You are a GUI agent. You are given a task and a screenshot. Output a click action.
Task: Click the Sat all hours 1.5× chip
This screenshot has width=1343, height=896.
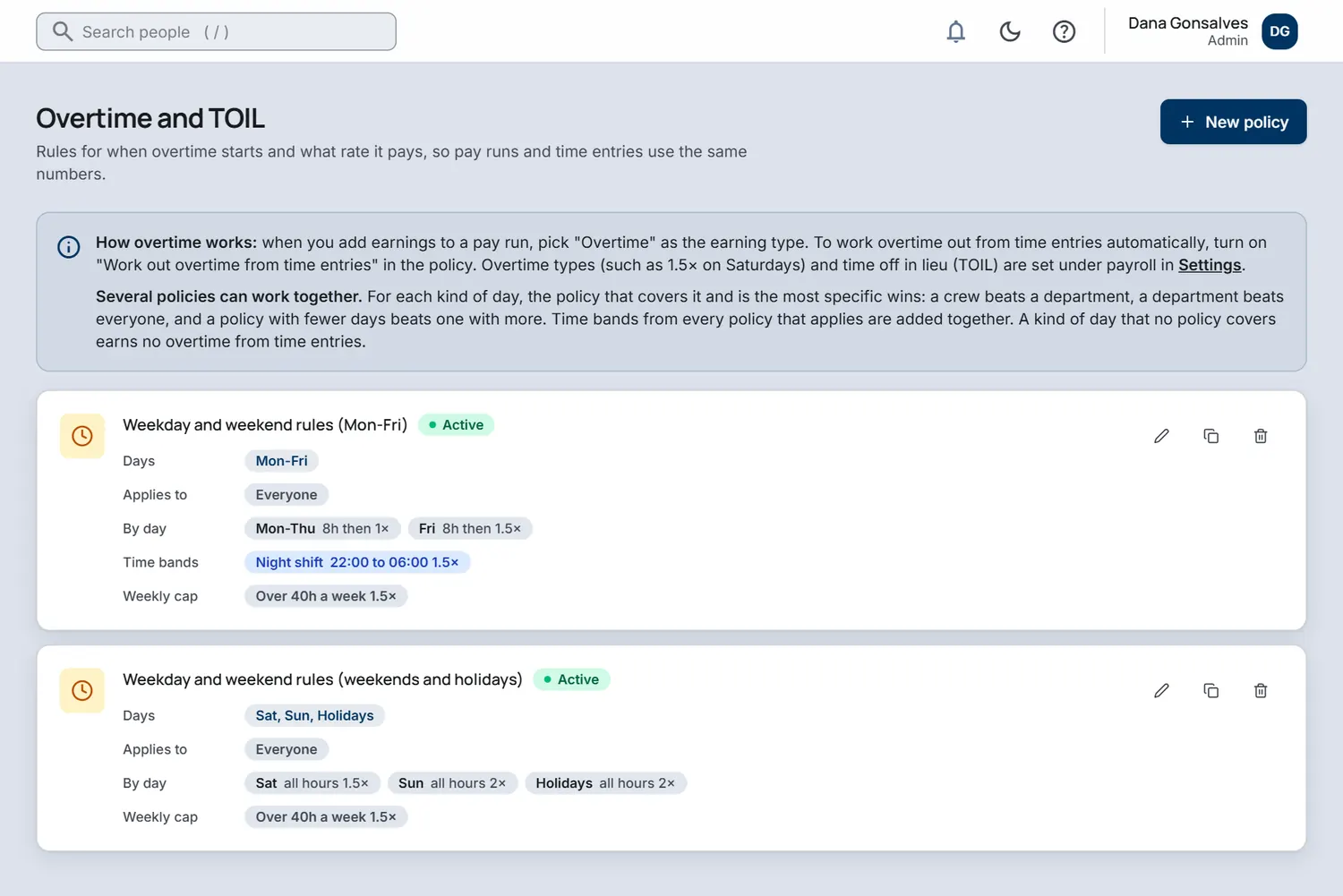(312, 783)
